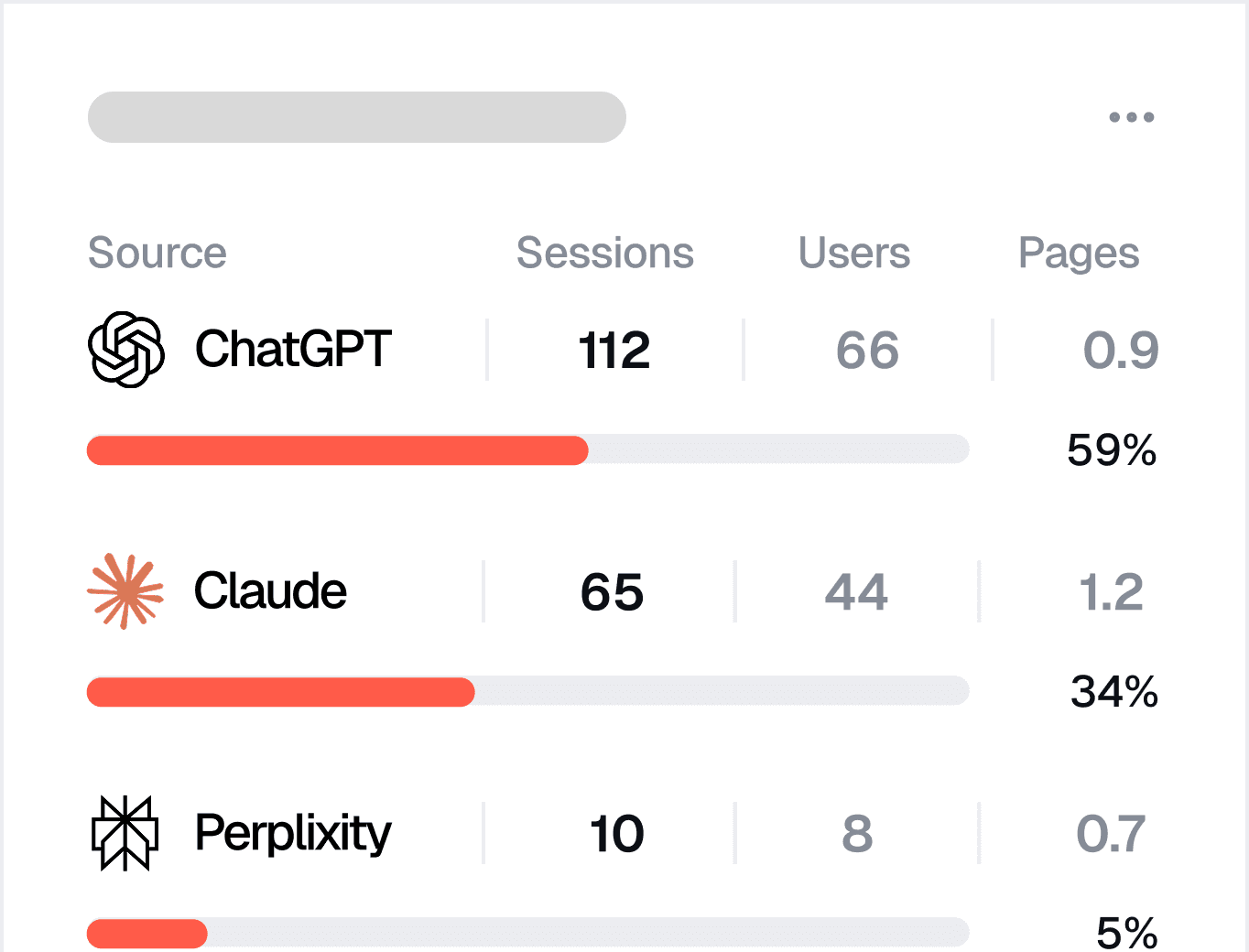Select the ChatGPT source name
The height and width of the screenshot is (952, 1249).
293,350
